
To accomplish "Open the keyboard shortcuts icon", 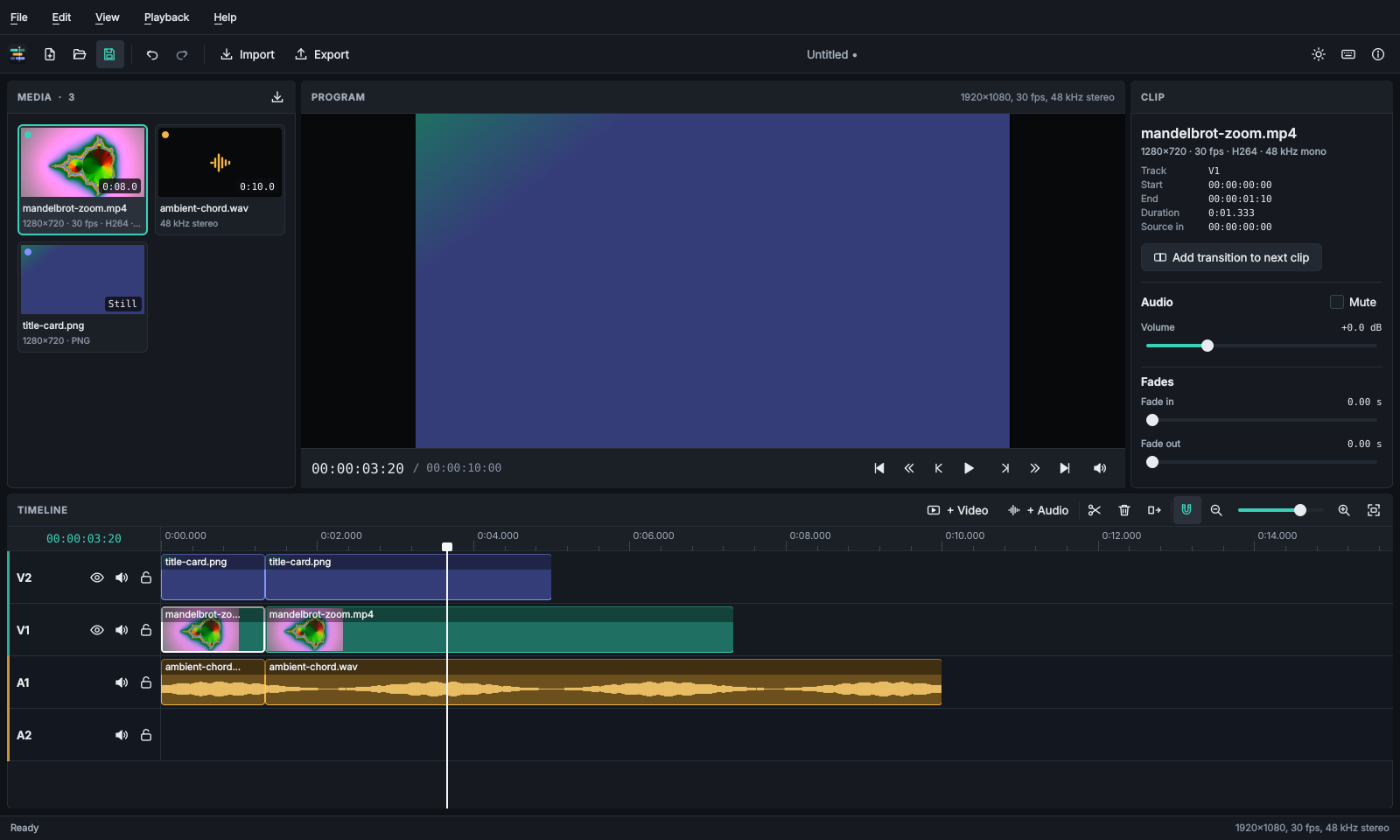I will pyautogui.click(x=1348, y=54).
